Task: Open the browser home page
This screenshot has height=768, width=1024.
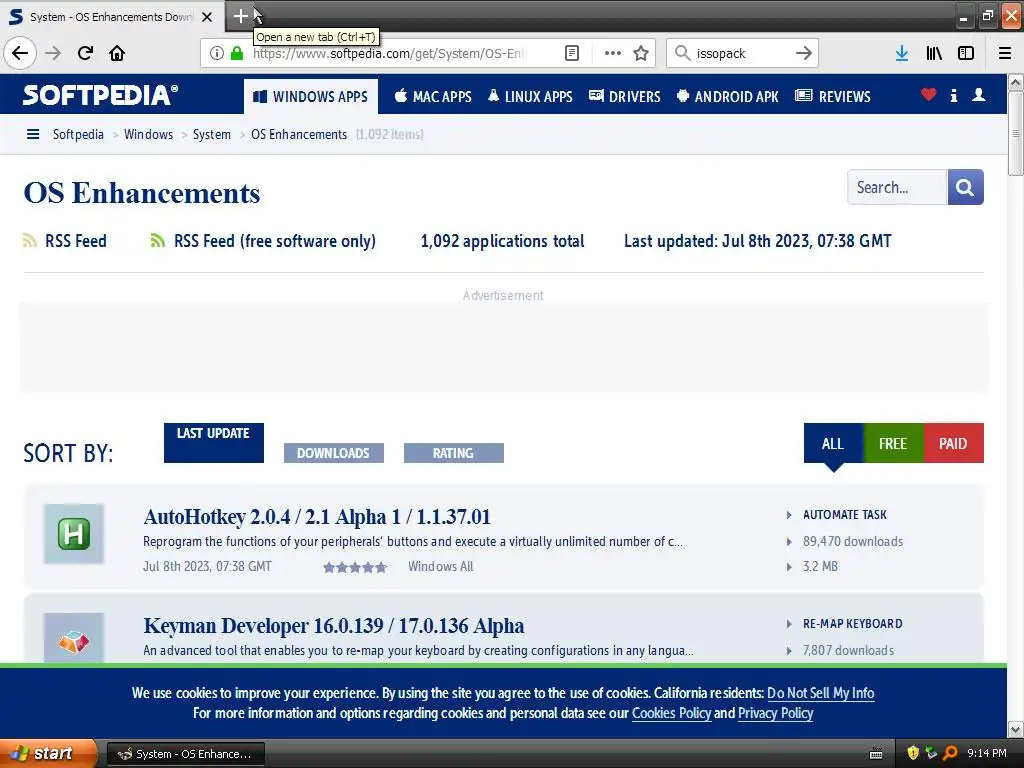Action: [117, 53]
